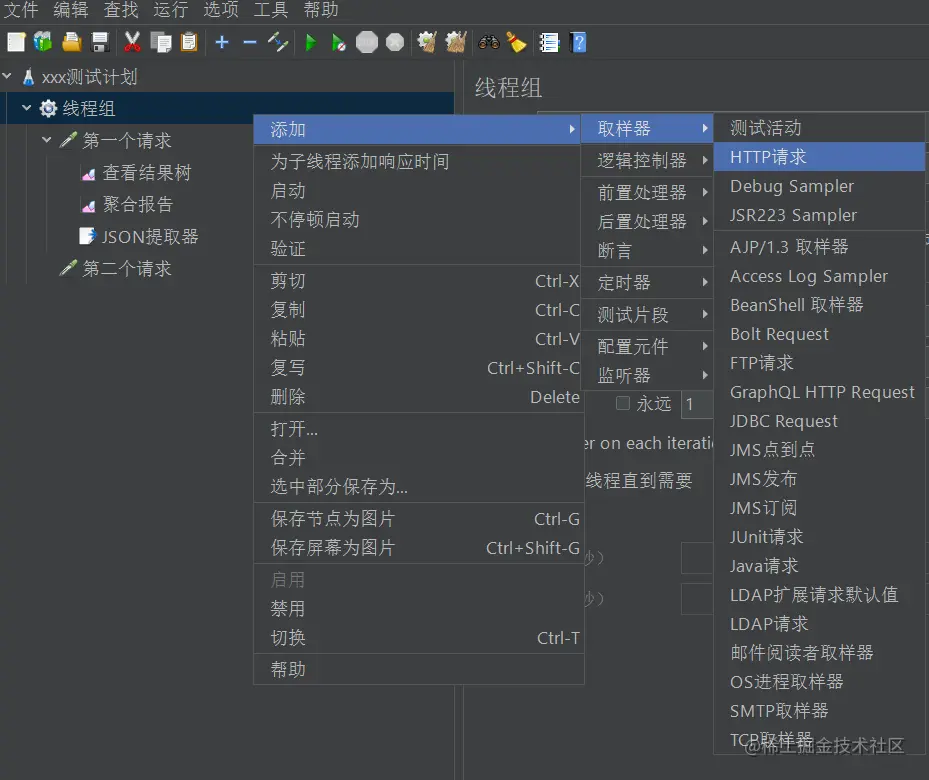Click the Open file folder icon

click(72, 43)
